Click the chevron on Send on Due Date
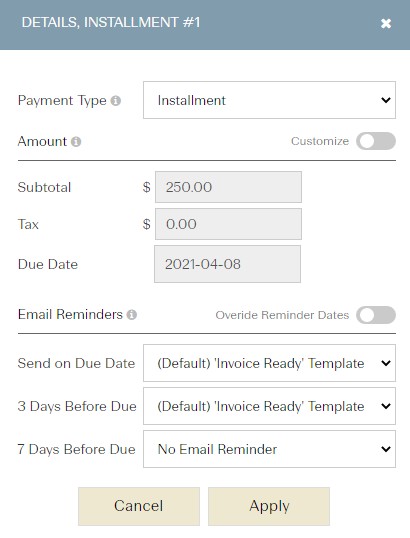This screenshot has width=410, height=538. [x=386, y=363]
